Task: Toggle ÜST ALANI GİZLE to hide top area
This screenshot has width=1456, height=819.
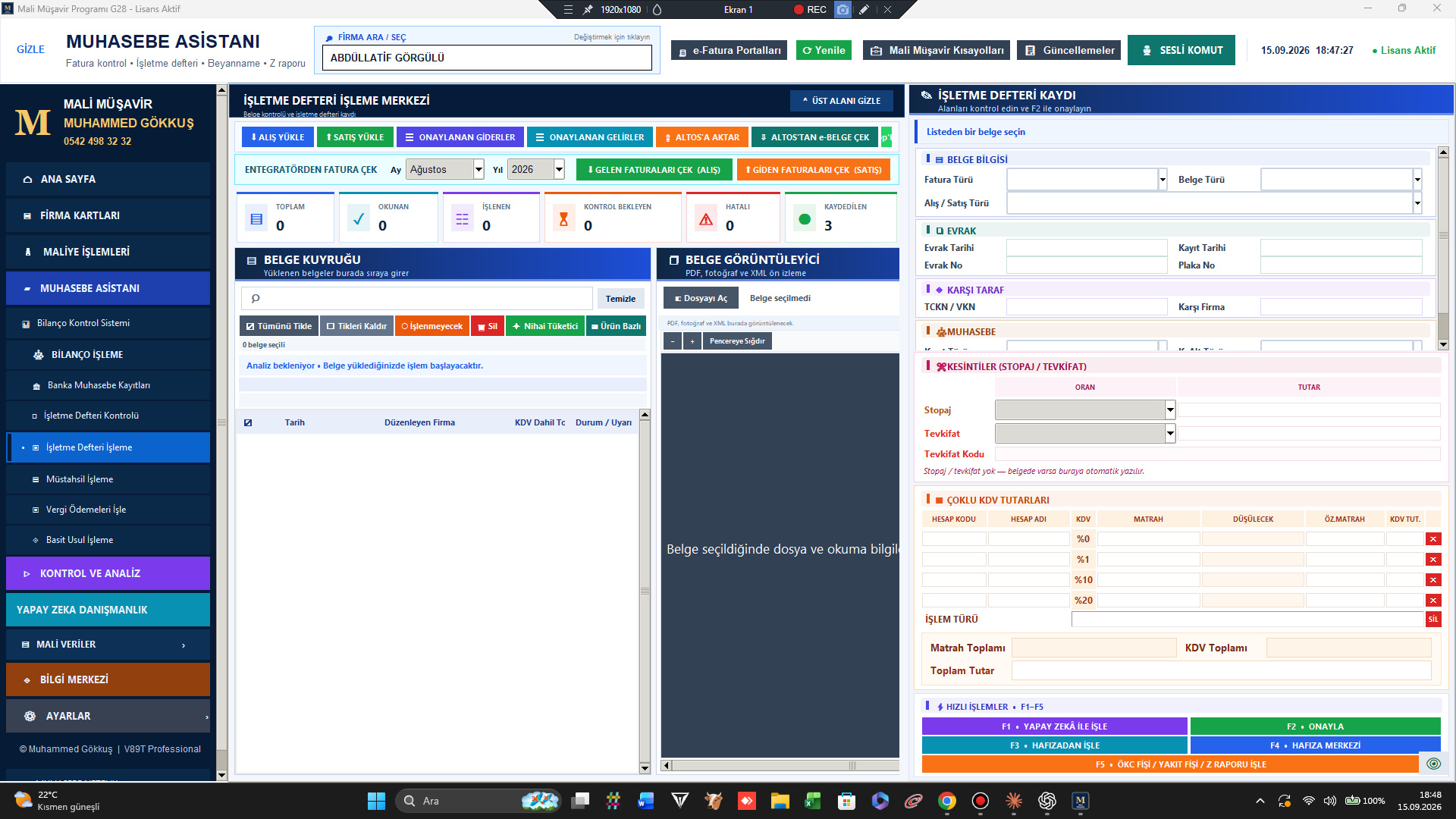Action: tap(841, 101)
